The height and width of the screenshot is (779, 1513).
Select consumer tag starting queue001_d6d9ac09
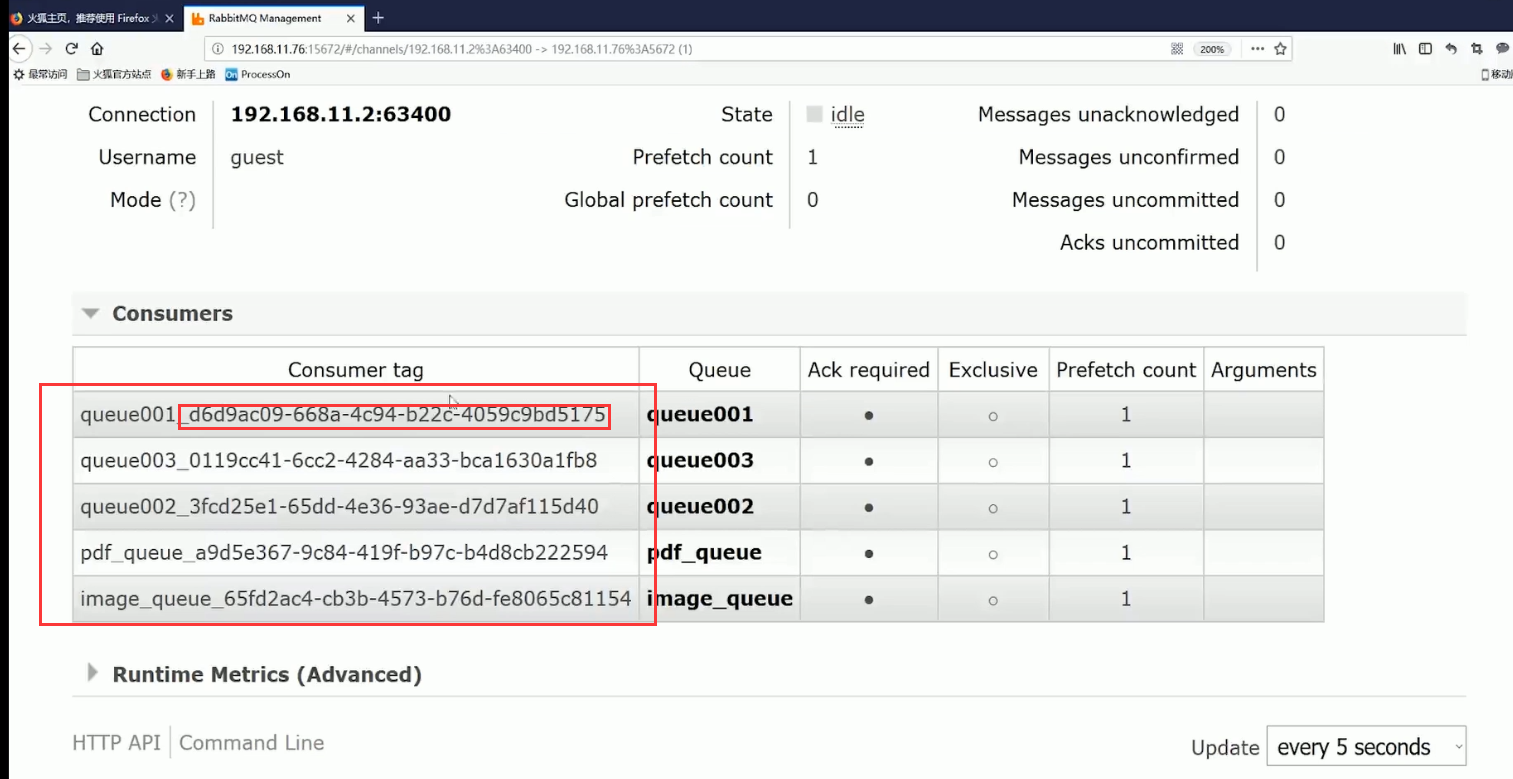343,415
